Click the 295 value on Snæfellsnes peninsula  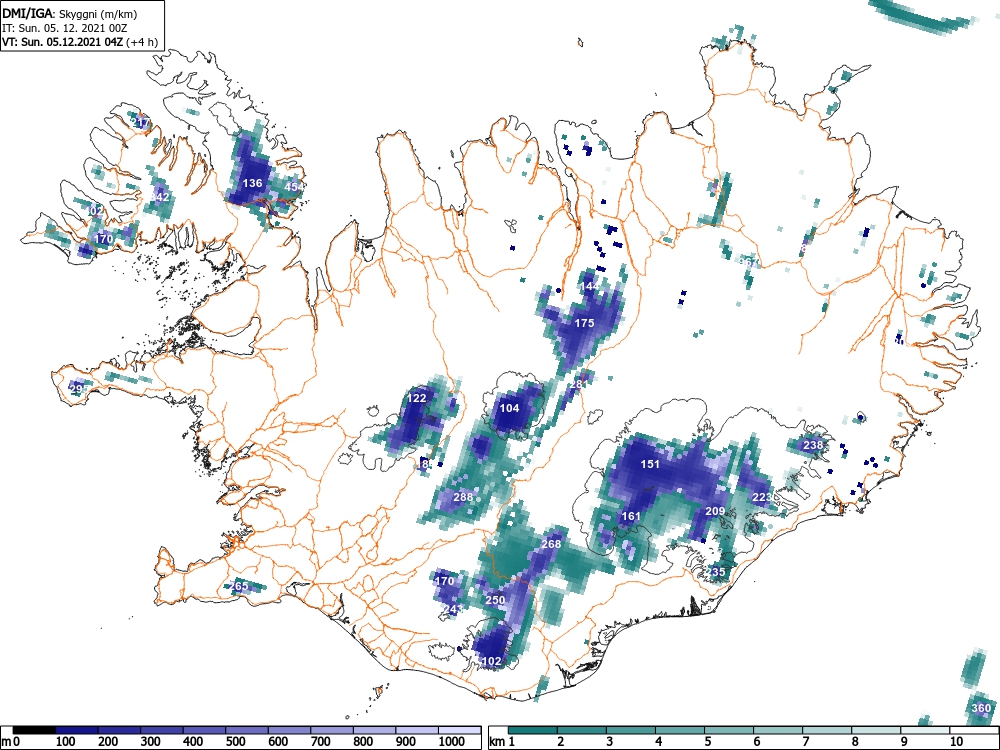click(79, 389)
